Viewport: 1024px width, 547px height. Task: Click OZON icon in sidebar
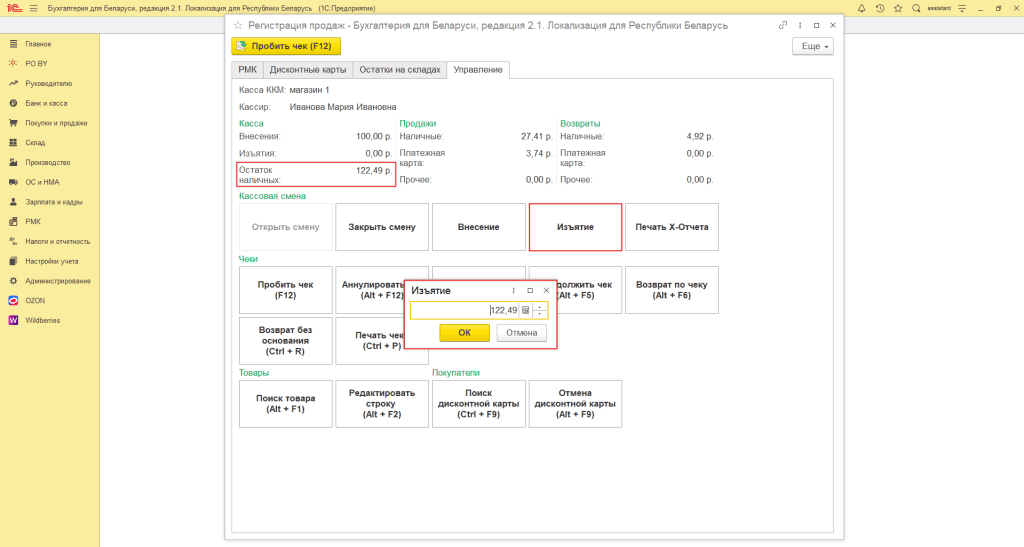[13, 300]
